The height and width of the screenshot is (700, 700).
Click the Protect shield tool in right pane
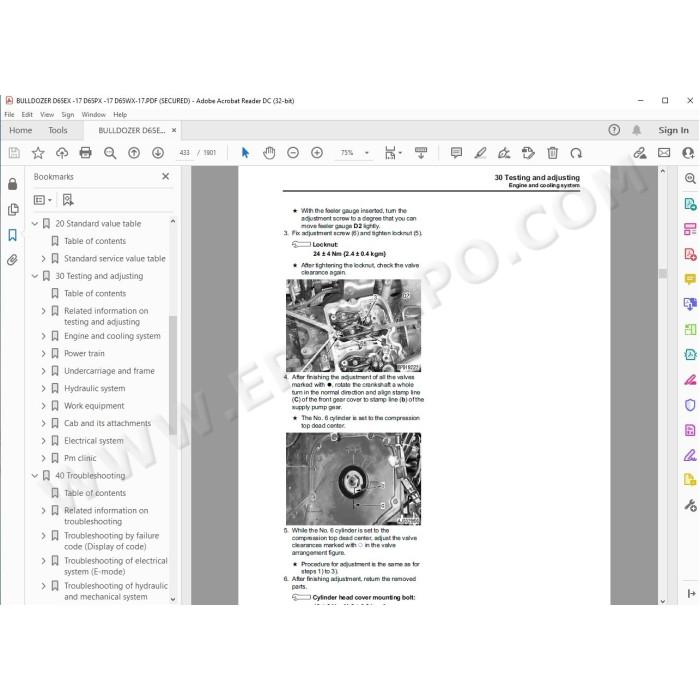(690, 405)
